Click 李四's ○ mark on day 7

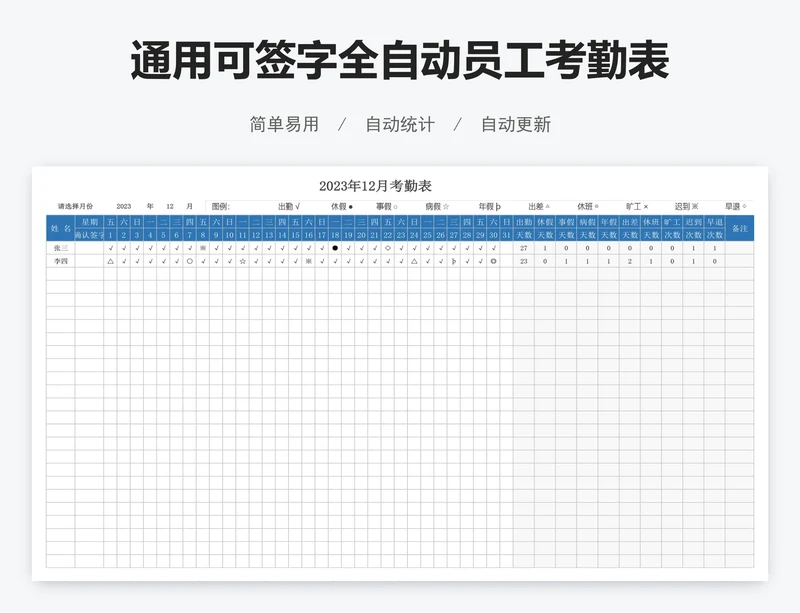190,261
